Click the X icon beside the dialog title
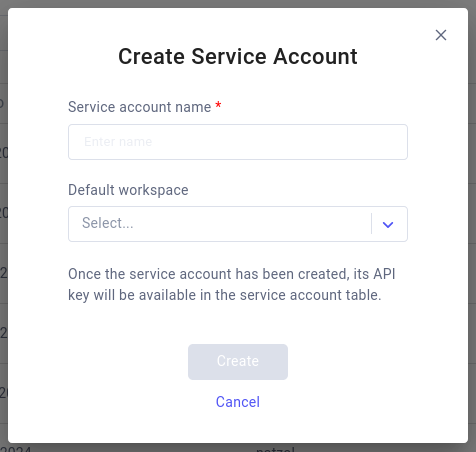Screen dimensions: 476x452 click(x=441, y=35)
